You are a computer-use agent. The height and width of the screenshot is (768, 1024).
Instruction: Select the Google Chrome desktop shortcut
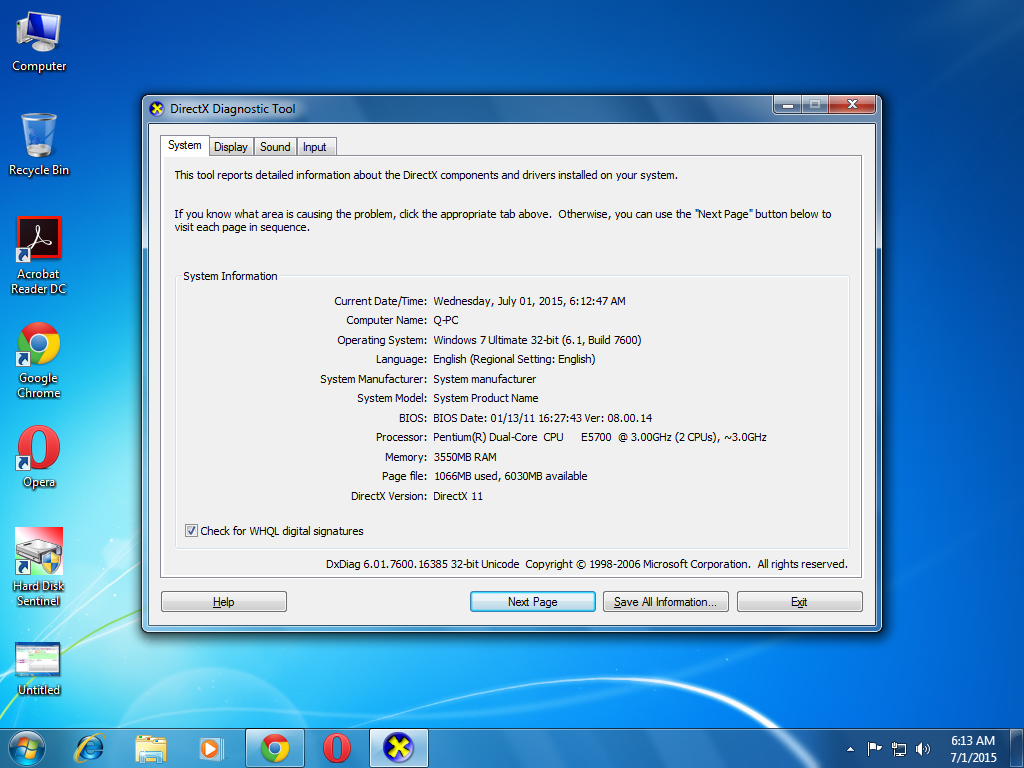39,360
